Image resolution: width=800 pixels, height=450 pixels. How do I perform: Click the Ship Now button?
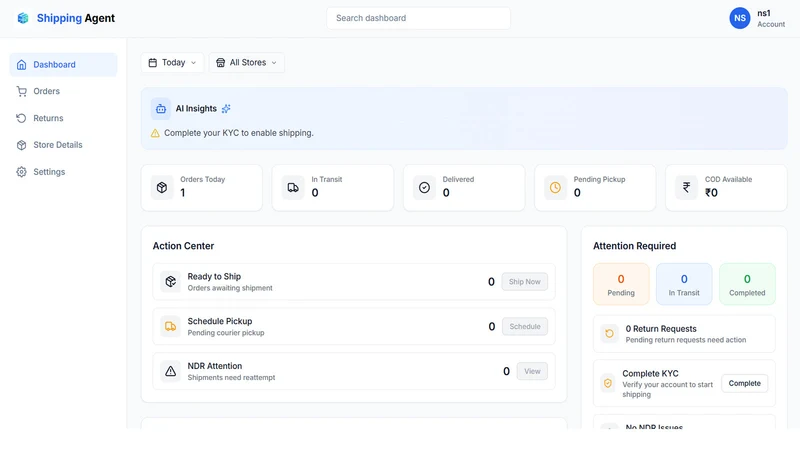(x=524, y=282)
